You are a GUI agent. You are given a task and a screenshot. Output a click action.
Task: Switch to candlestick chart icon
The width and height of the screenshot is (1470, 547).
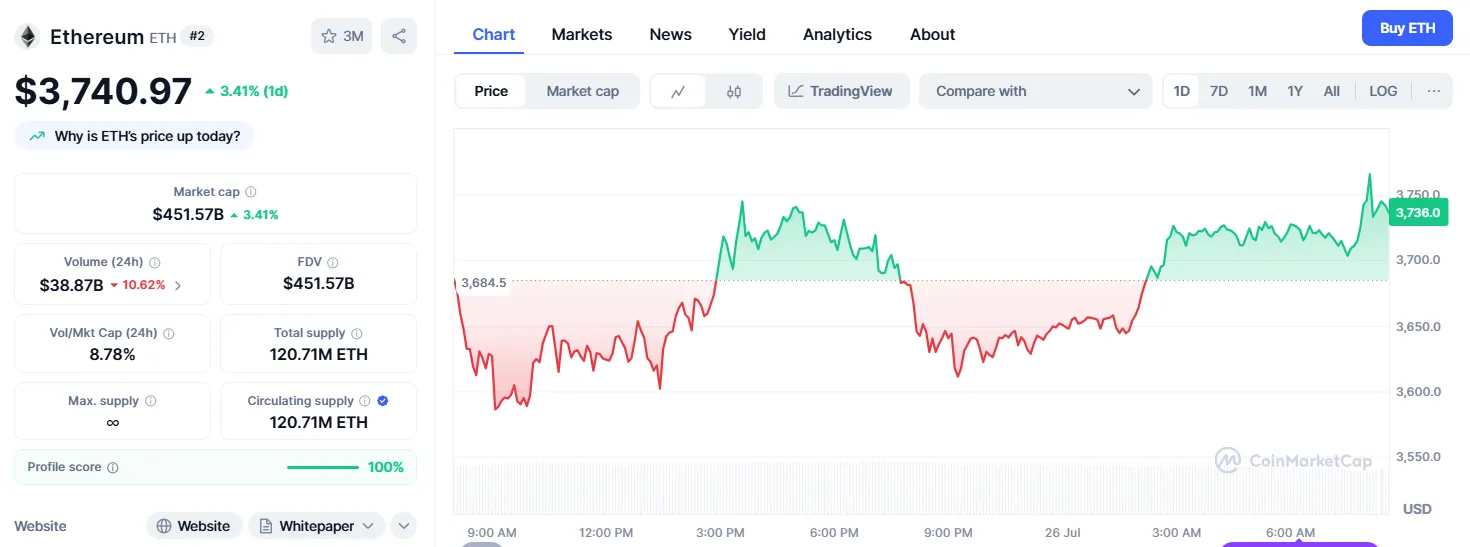click(x=734, y=91)
